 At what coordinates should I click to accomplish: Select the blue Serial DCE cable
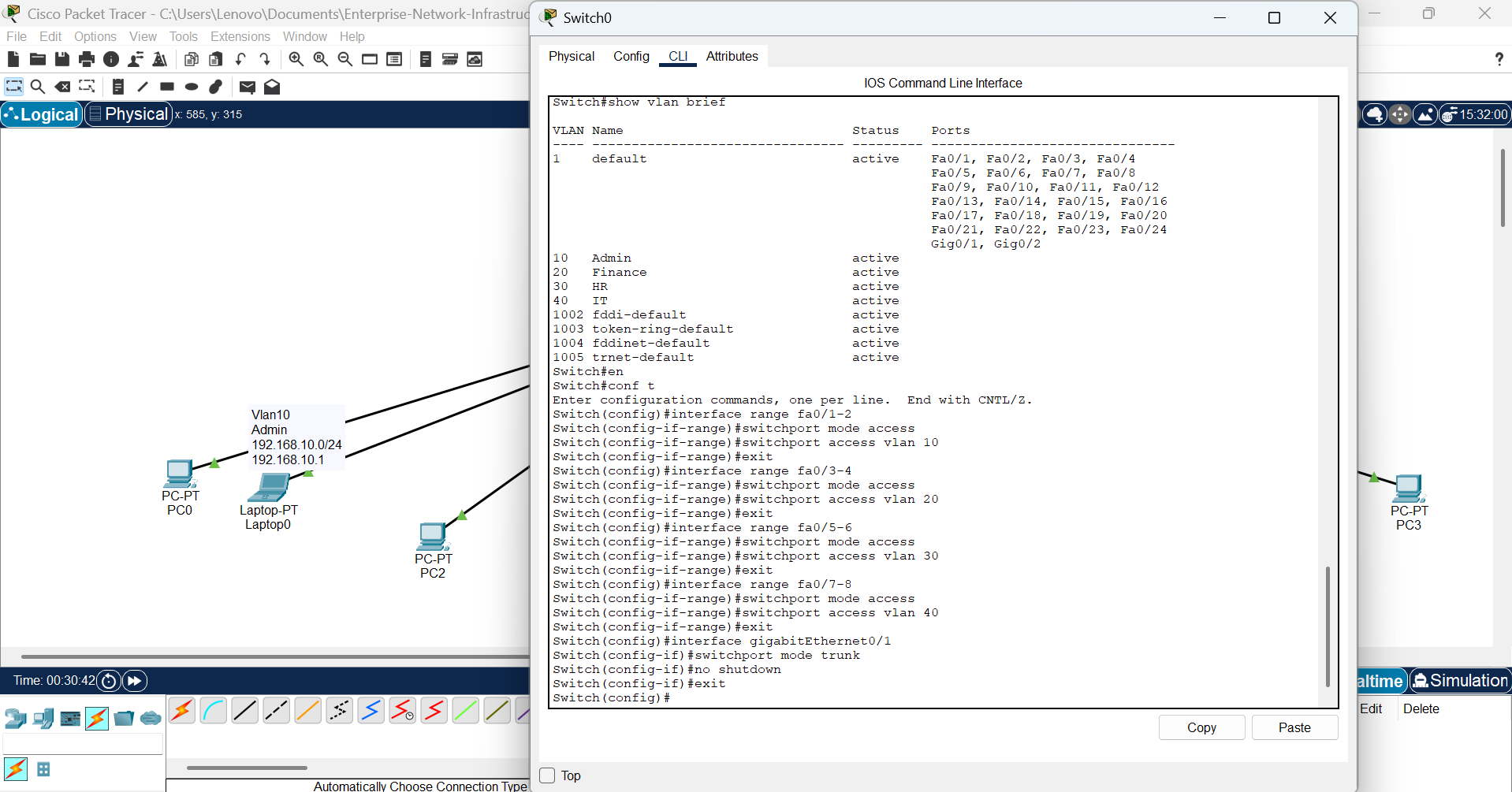click(x=371, y=711)
